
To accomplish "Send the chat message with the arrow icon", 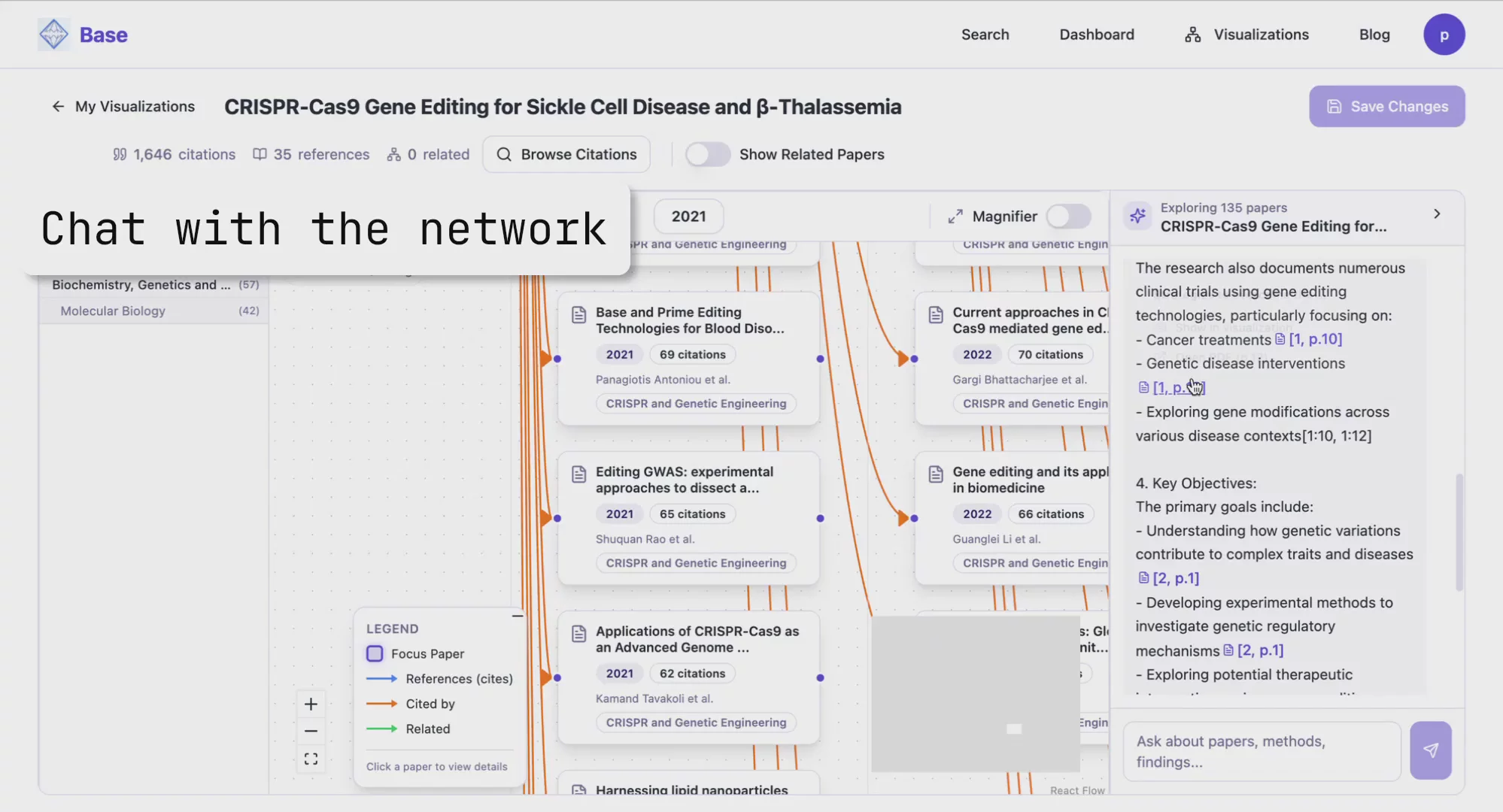I will click(1430, 750).
